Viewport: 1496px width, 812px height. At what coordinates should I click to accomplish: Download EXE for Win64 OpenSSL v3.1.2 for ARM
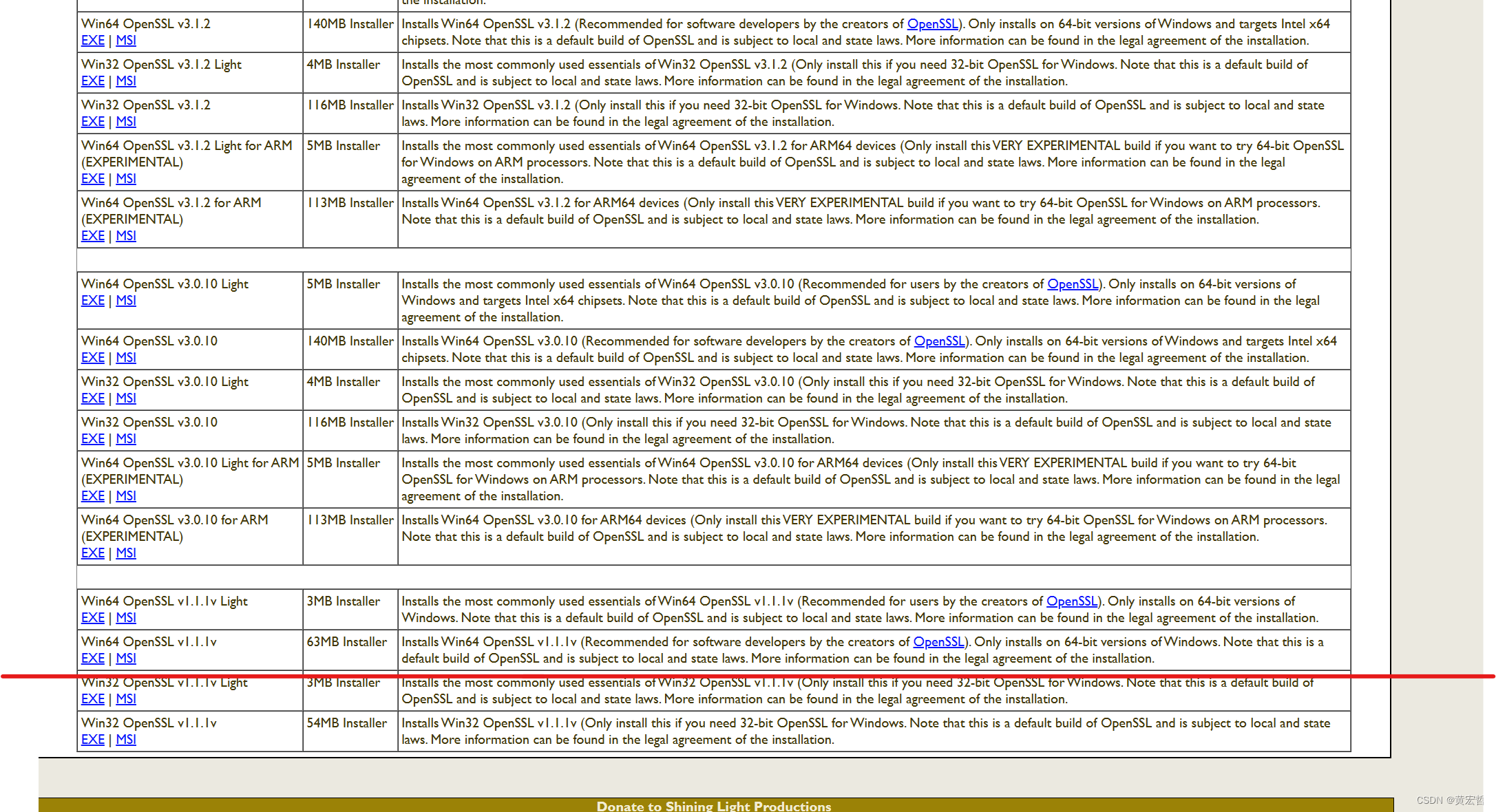click(93, 236)
